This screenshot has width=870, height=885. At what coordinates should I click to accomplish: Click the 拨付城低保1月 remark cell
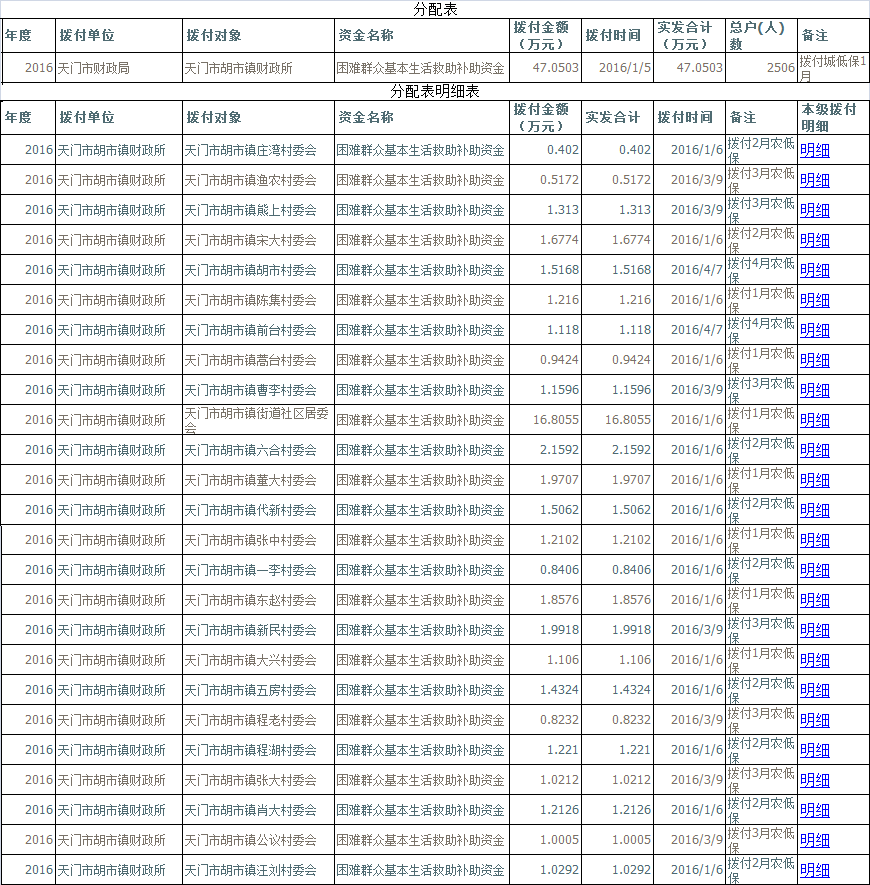(833, 68)
